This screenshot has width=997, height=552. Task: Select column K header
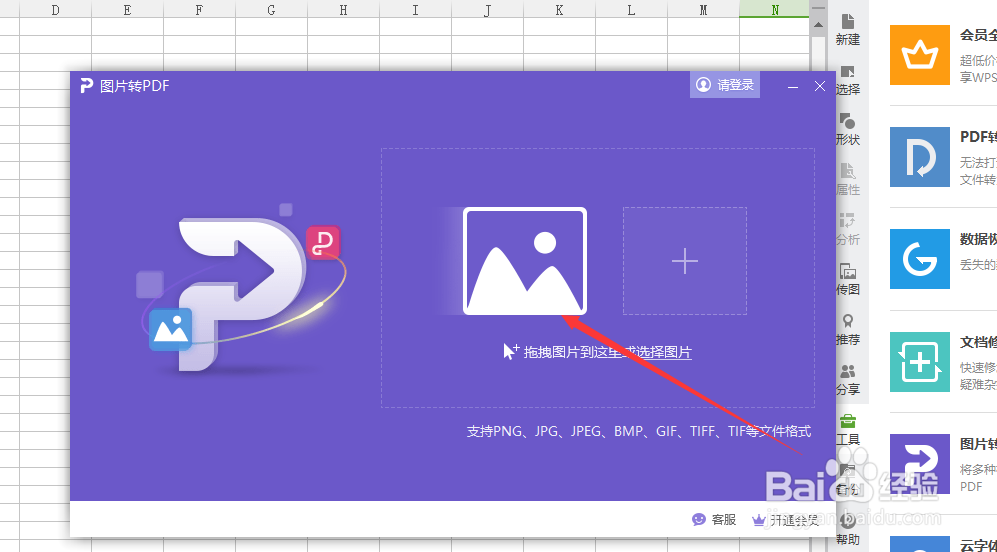click(x=559, y=10)
